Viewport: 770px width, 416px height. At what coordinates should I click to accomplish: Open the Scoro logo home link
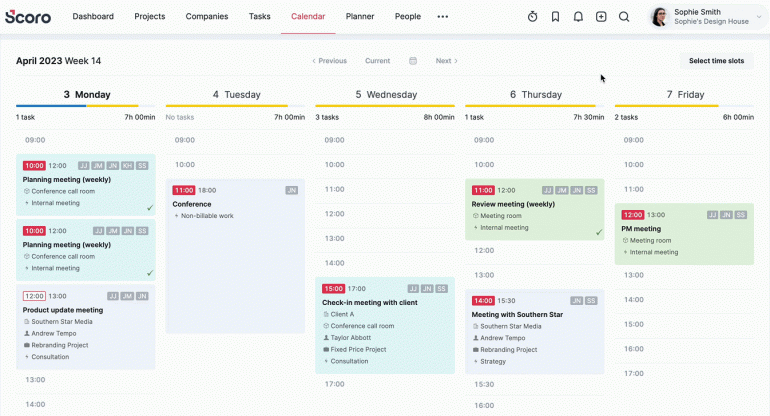pyautogui.click(x=28, y=17)
